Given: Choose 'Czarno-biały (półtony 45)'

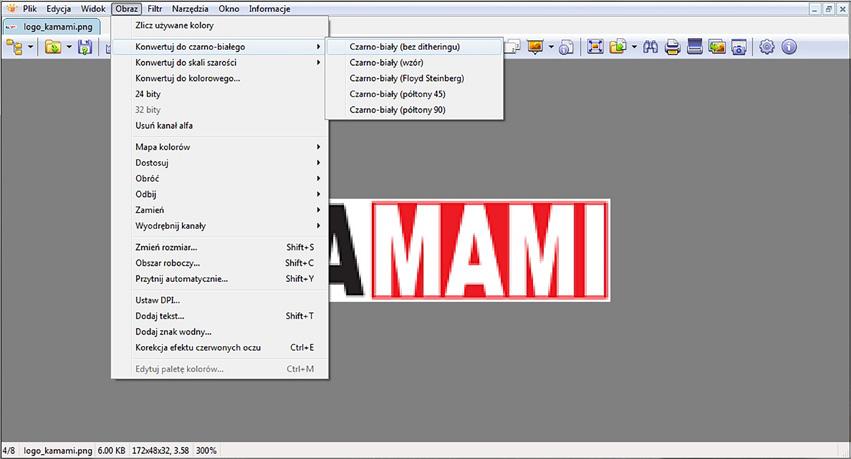Looking at the screenshot, I should click(414, 94).
